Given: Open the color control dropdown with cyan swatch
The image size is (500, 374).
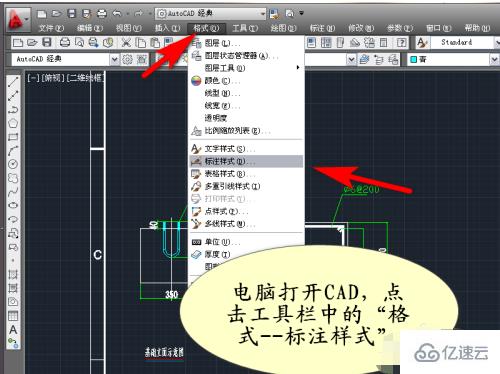Looking at the screenshot, I should coord(453,59).
